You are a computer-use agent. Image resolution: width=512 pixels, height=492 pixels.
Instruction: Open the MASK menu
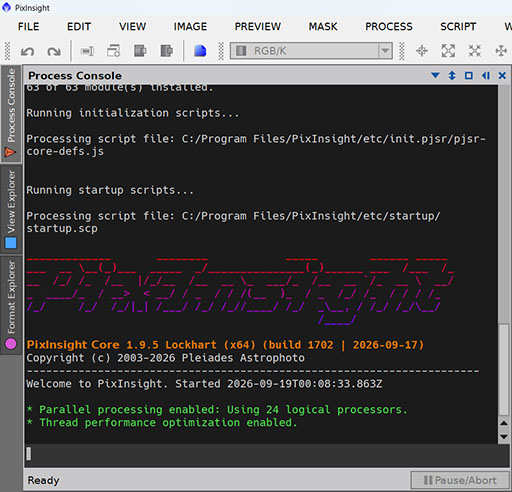point(323,26)
